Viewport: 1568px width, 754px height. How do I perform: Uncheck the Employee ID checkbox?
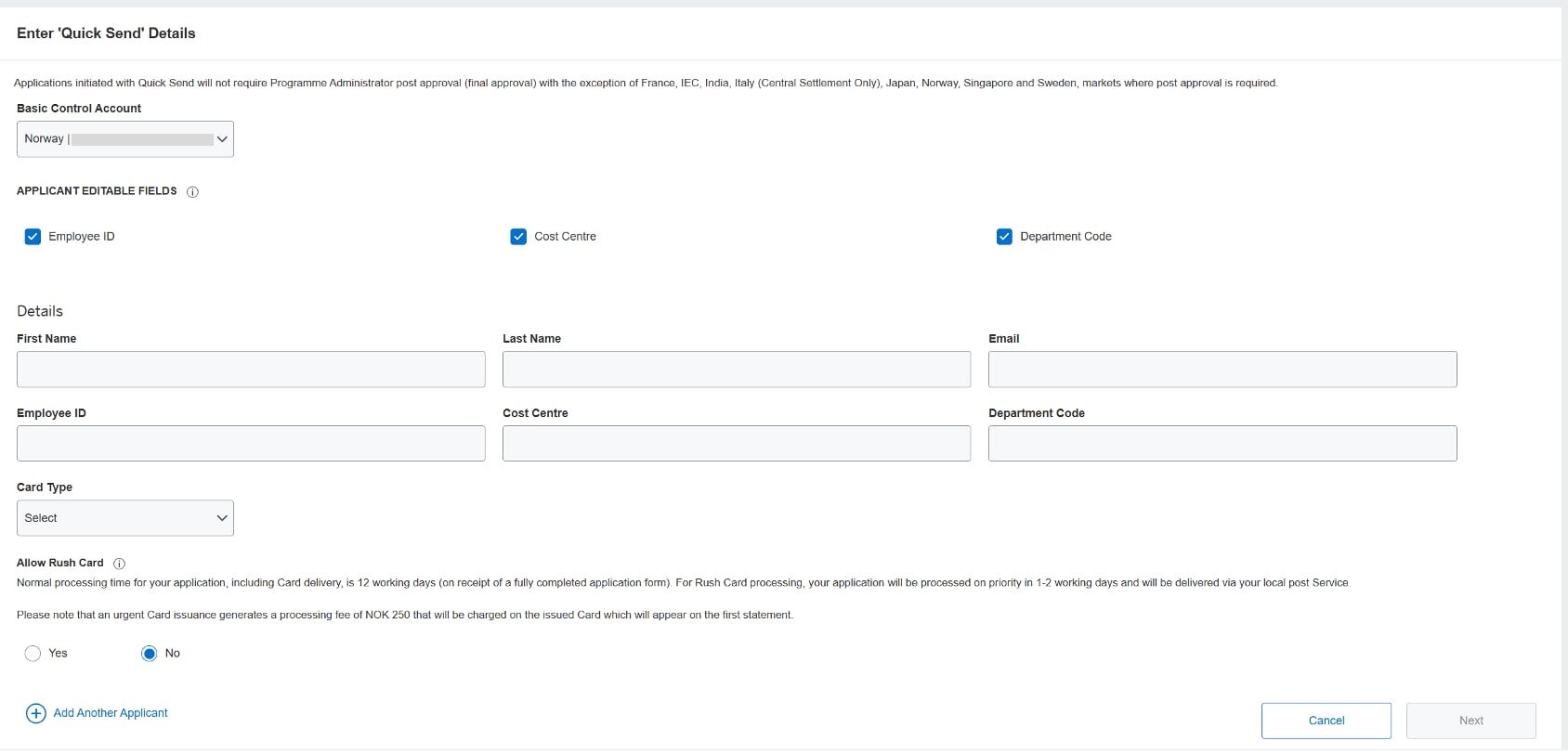[x=33, y=237]
